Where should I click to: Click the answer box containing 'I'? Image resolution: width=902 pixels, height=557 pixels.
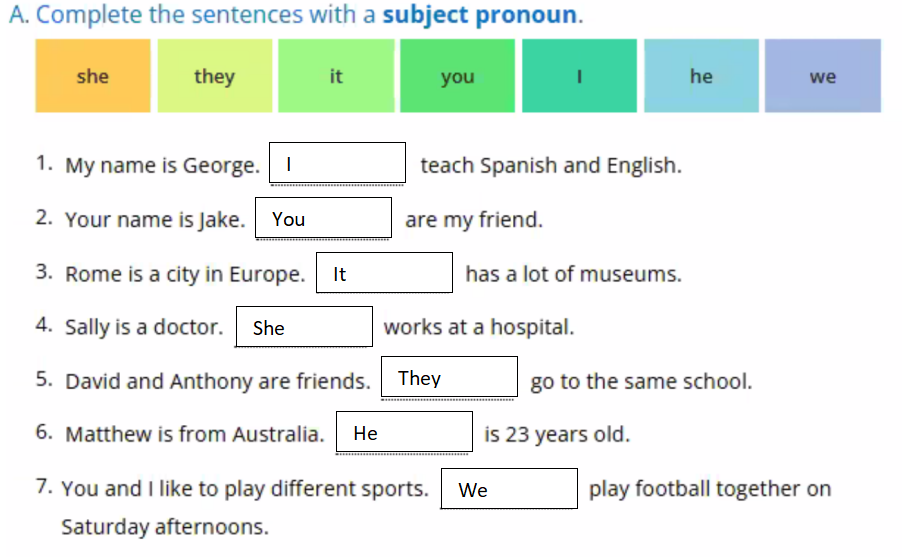[x=337, y=164]
